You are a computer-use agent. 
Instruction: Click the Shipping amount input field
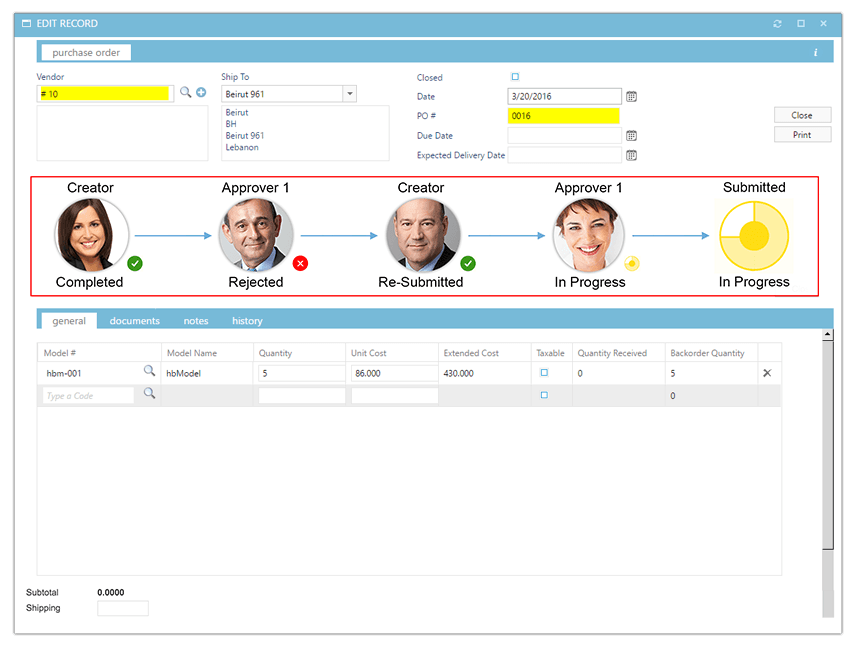pos(122,607)
